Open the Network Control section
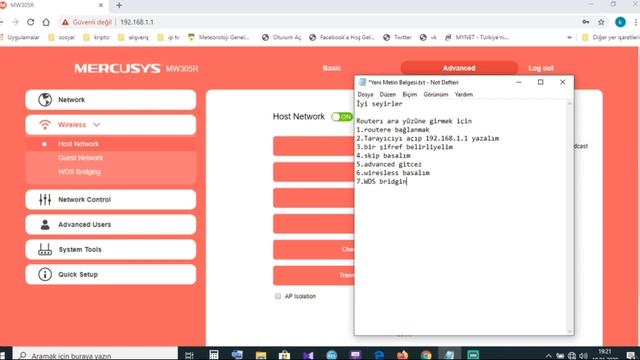The width and height of the screenshot is (640, 360). pos(111,200)
